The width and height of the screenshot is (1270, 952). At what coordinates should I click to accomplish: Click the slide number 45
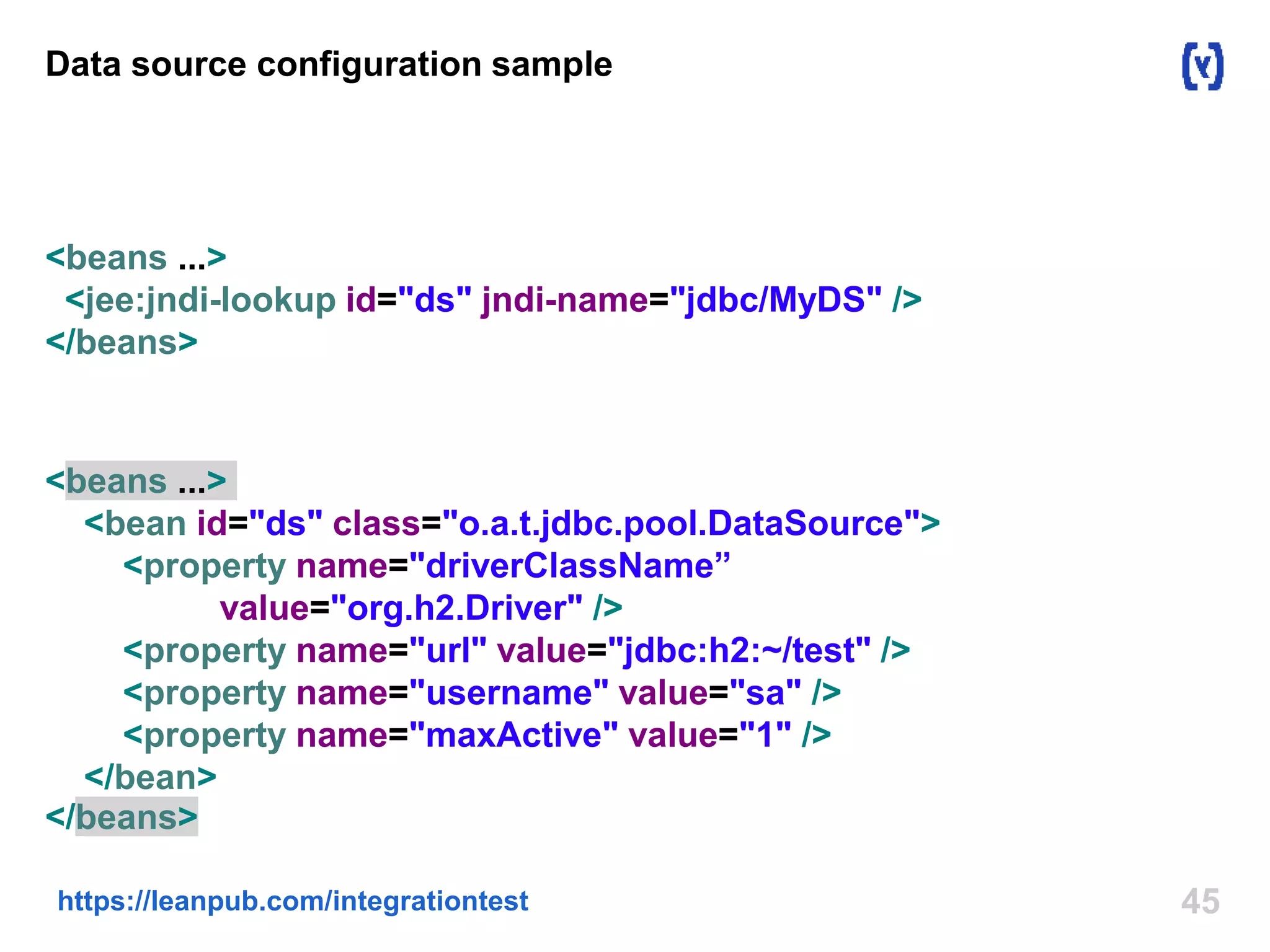1200,901
